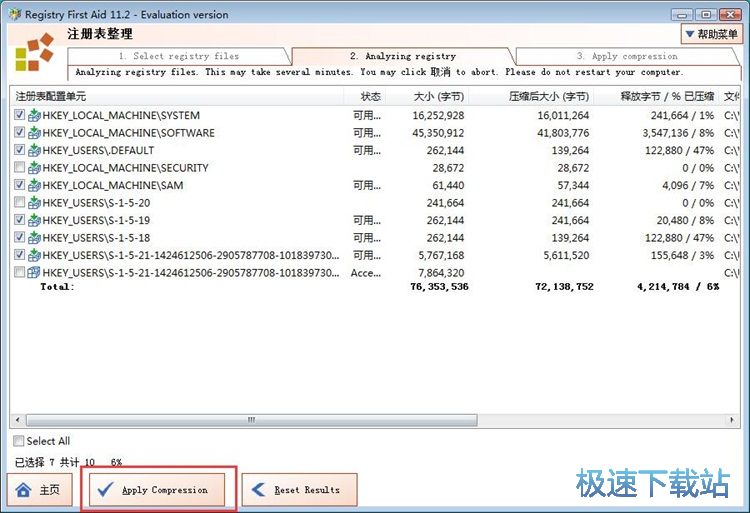Viewport: 750px width, 513px height.
Task: Click the HKEY_LOCAL_MACHINE\SAM hive icon
Action: pos(34,185)
